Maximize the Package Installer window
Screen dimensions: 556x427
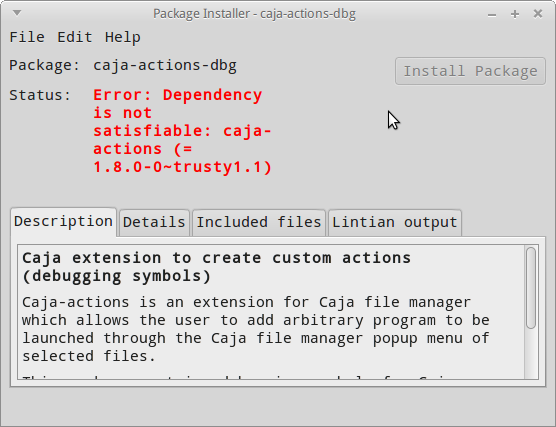(515, 14)
